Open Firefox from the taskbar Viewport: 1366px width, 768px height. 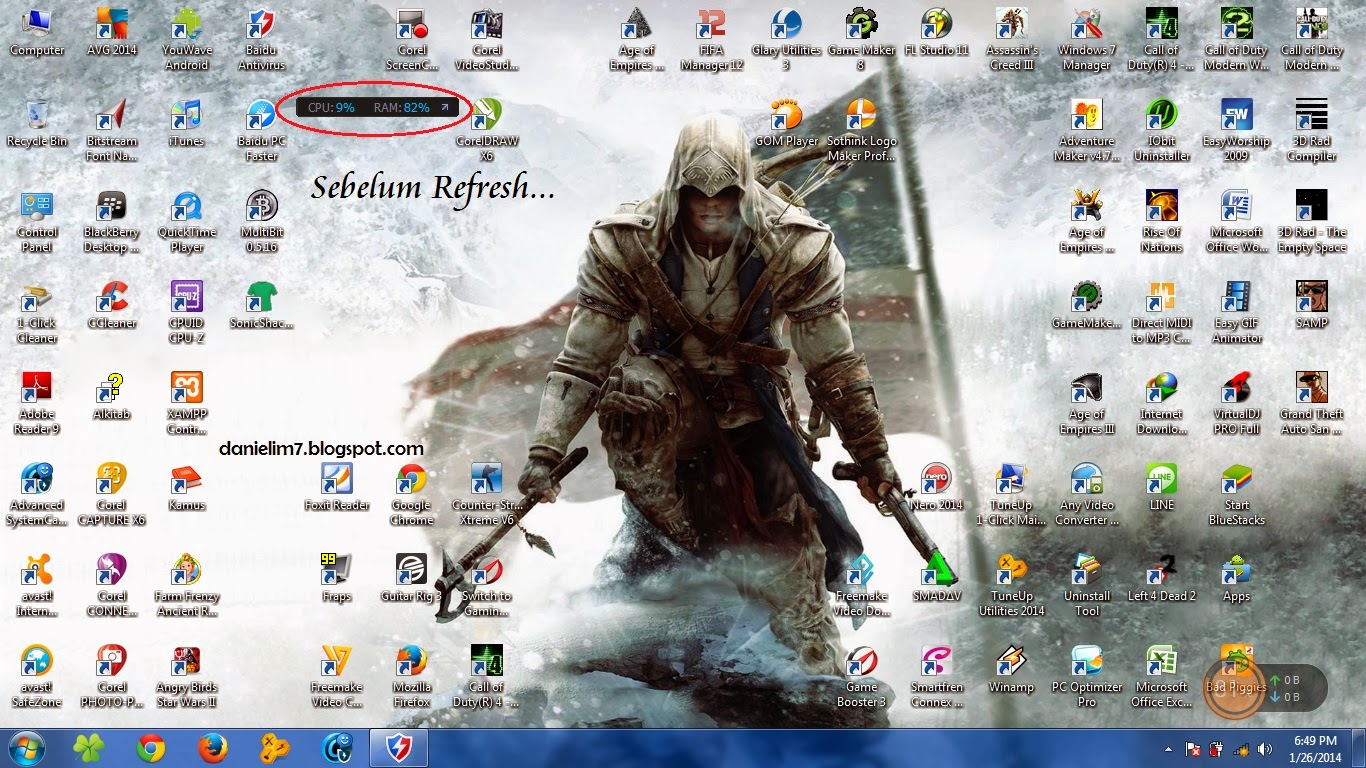(x=212, y=748)
